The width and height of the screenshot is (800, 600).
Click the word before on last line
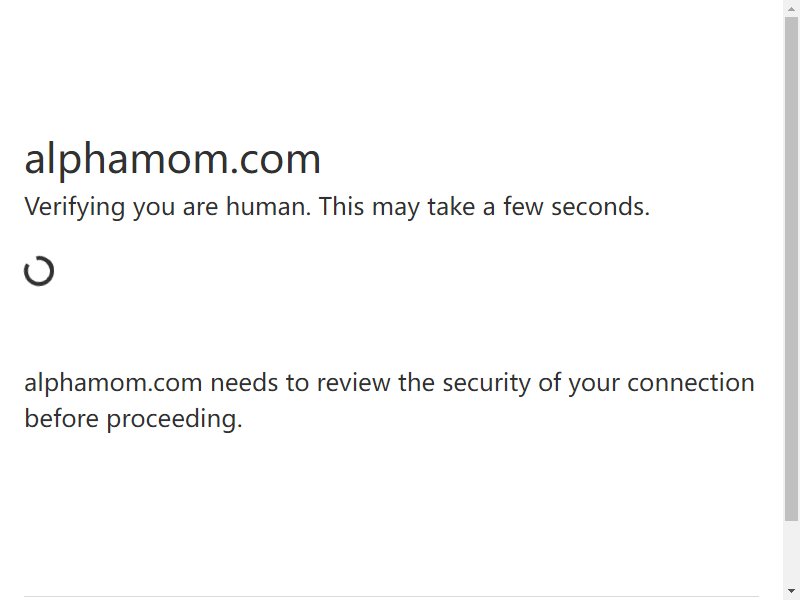coord(61,418)
